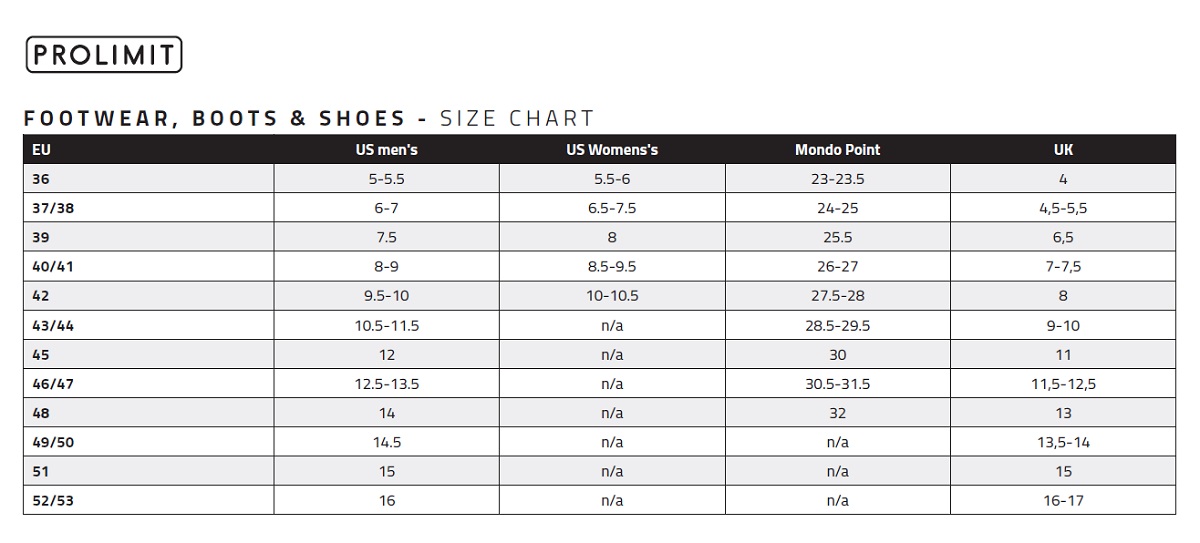Click the EU 37/38 row label
Viewport: 1200px width, 543px height.
click(x=53, y=209)
